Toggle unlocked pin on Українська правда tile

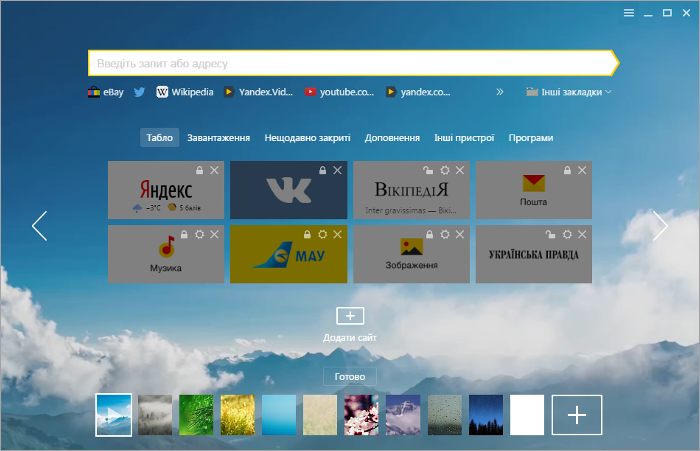click(x=550, y=234)
